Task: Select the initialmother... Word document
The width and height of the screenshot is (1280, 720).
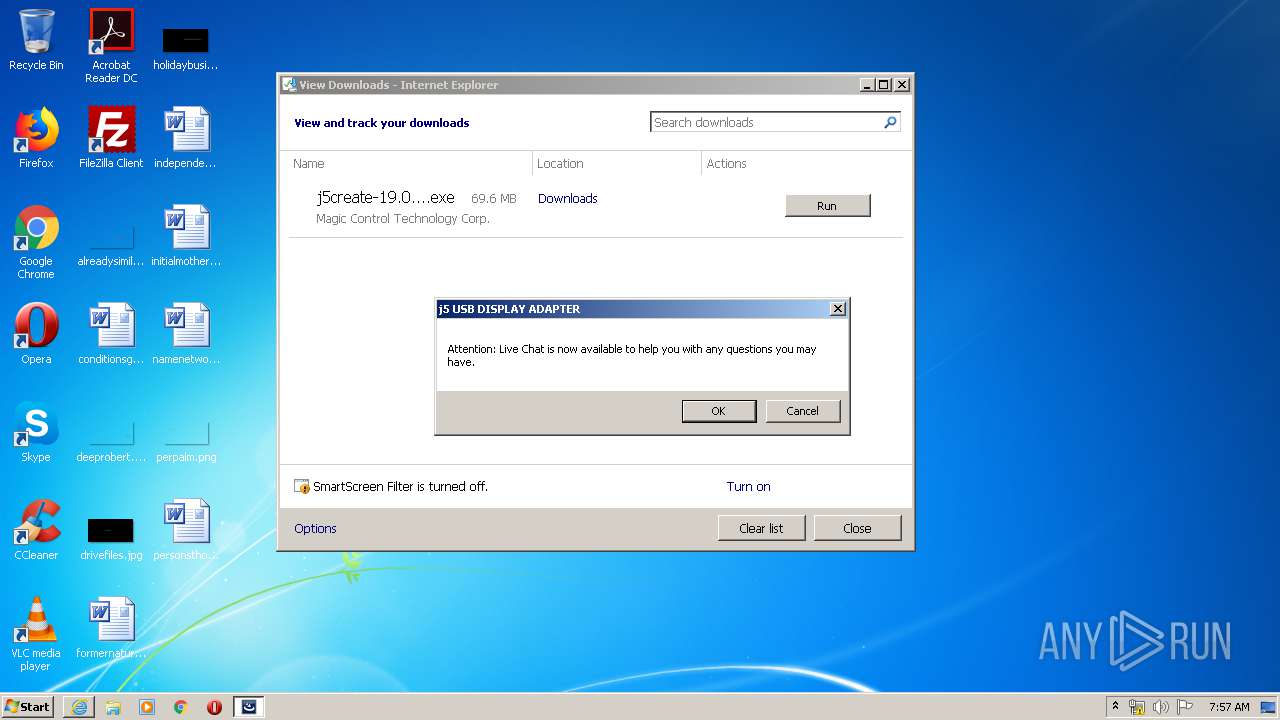Action: point(185,236)
